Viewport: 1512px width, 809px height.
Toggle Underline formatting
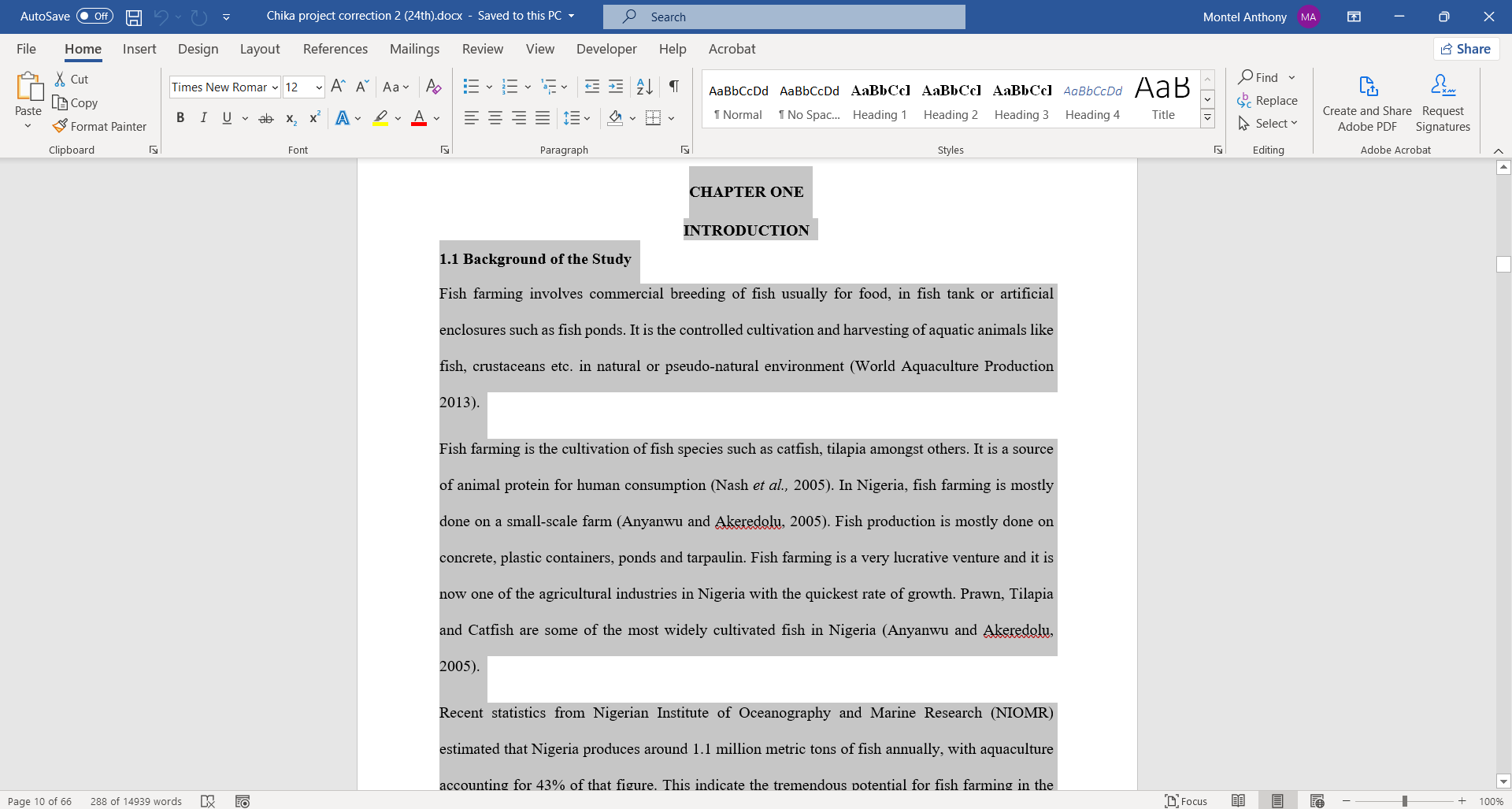point(227,118)
